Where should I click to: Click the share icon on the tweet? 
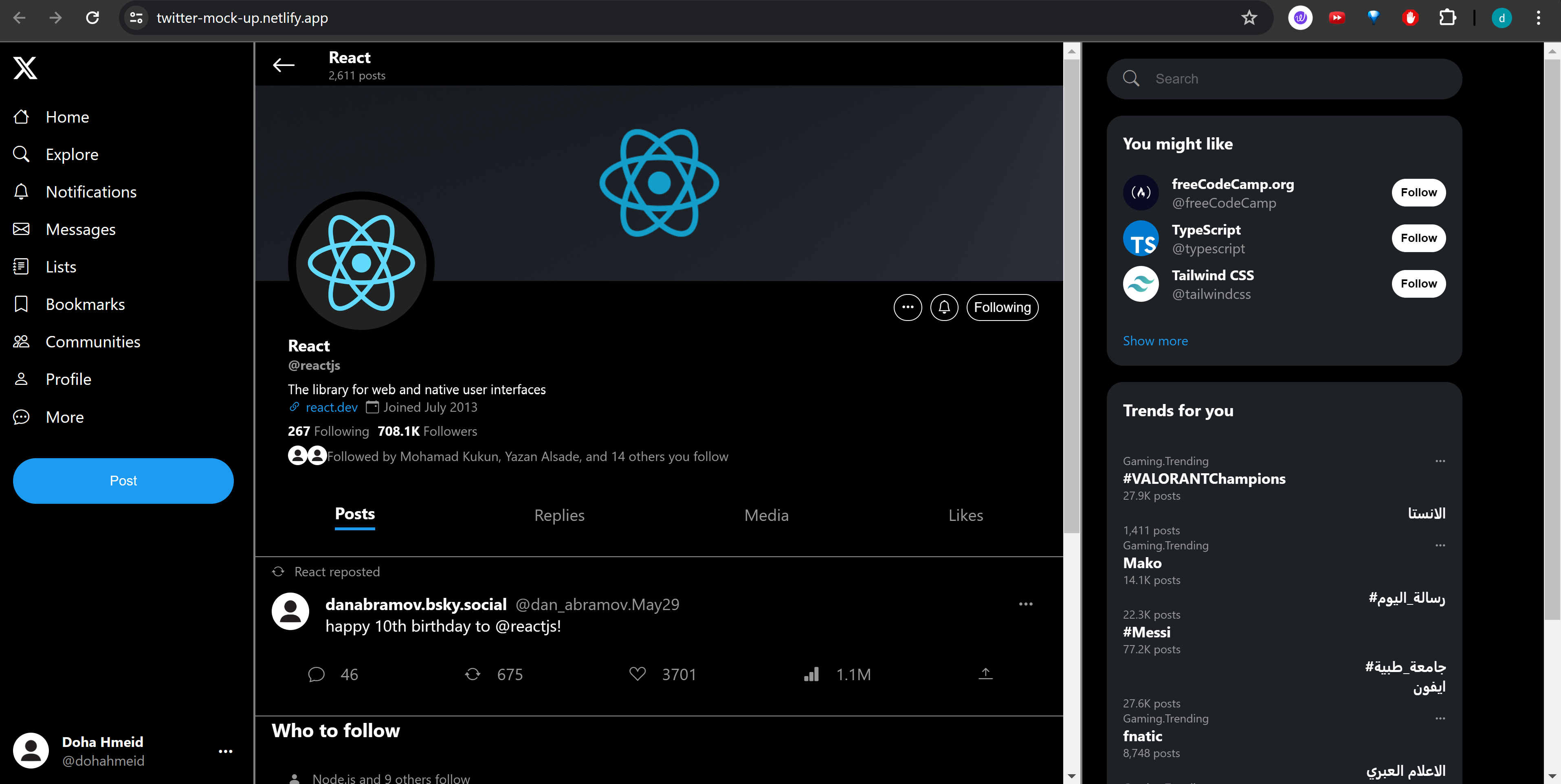point(985,674)
